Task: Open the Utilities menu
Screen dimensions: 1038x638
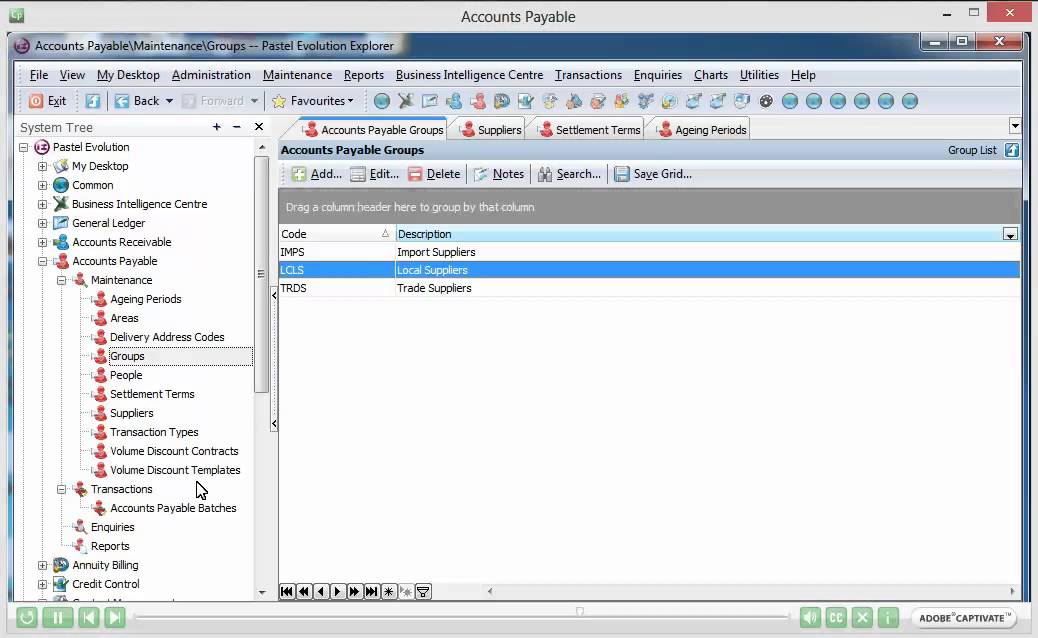Action: click(x=759, y=75)
